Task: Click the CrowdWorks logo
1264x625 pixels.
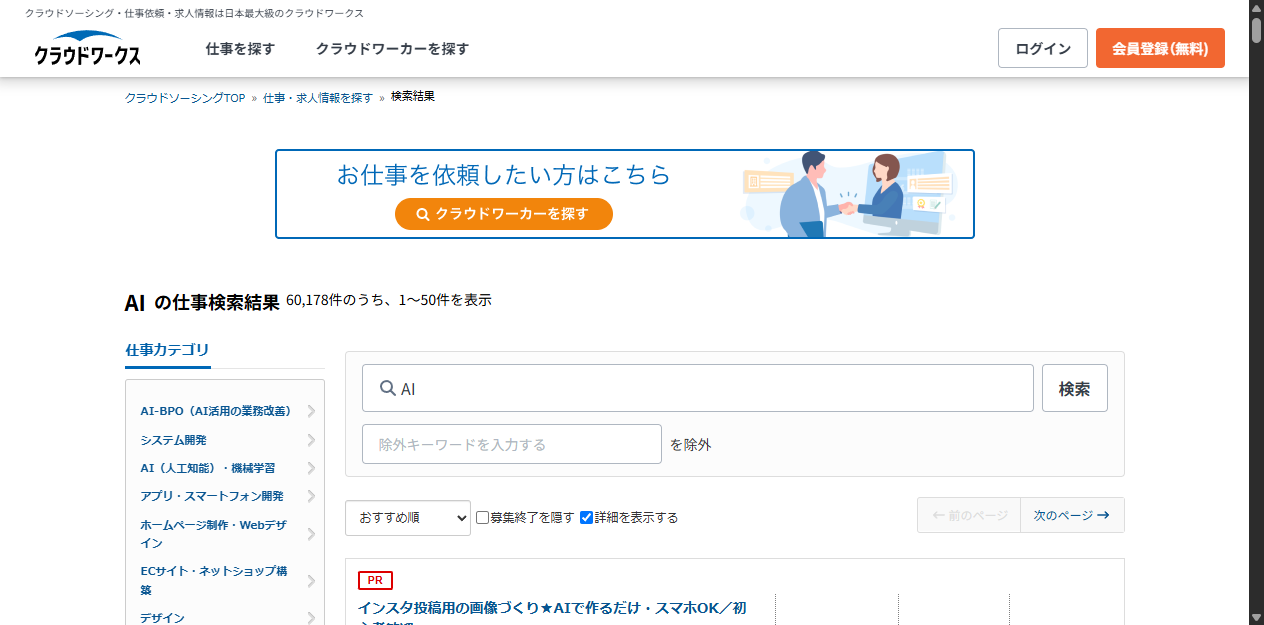Action: point(87,49)
